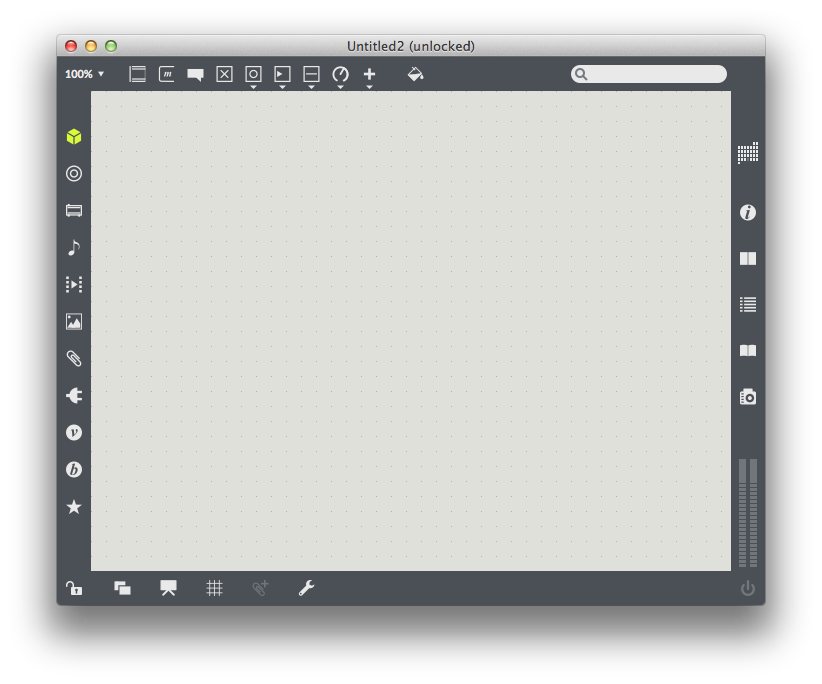Image resolution: width=822 pixels, height=684 pixels.
Task: Open the Lessons book panel
Action: (x=748, y=350)
